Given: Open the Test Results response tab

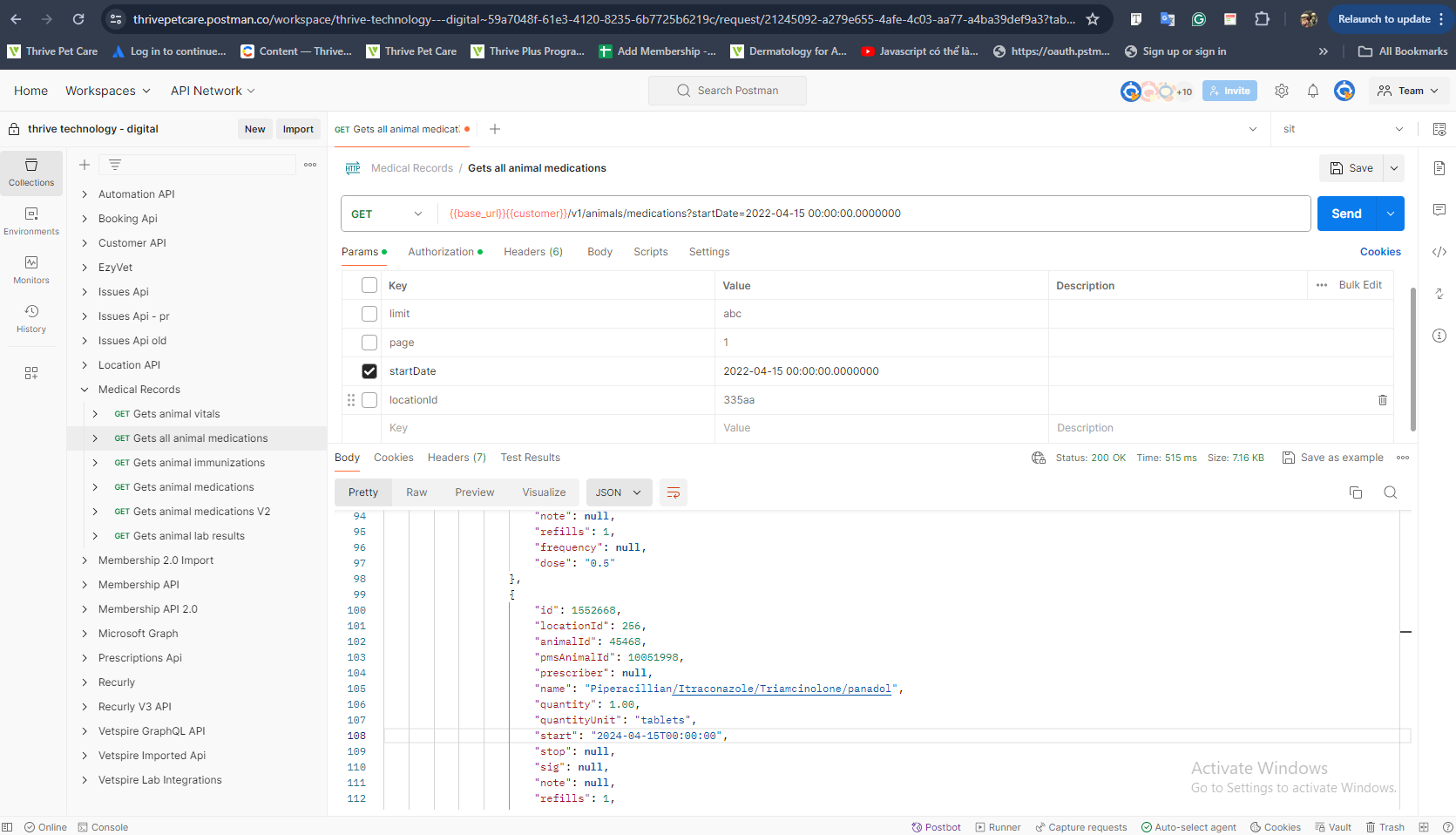Looking at the screenshot, I should click(531, 458).
